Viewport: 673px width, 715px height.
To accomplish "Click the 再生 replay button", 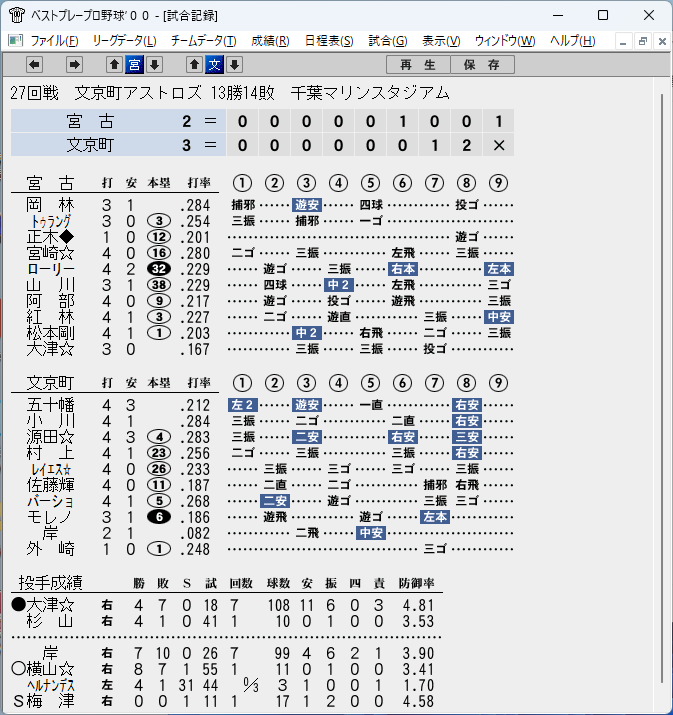I will click(x=418, y=65).
